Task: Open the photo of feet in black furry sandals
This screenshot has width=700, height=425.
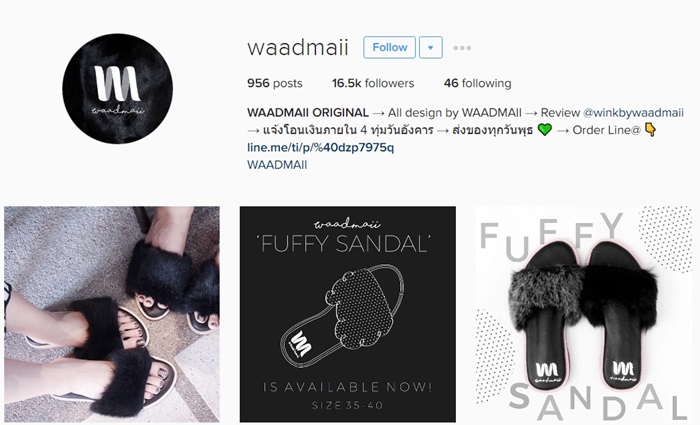Action: pyautogui.click(x=112, y=314)
